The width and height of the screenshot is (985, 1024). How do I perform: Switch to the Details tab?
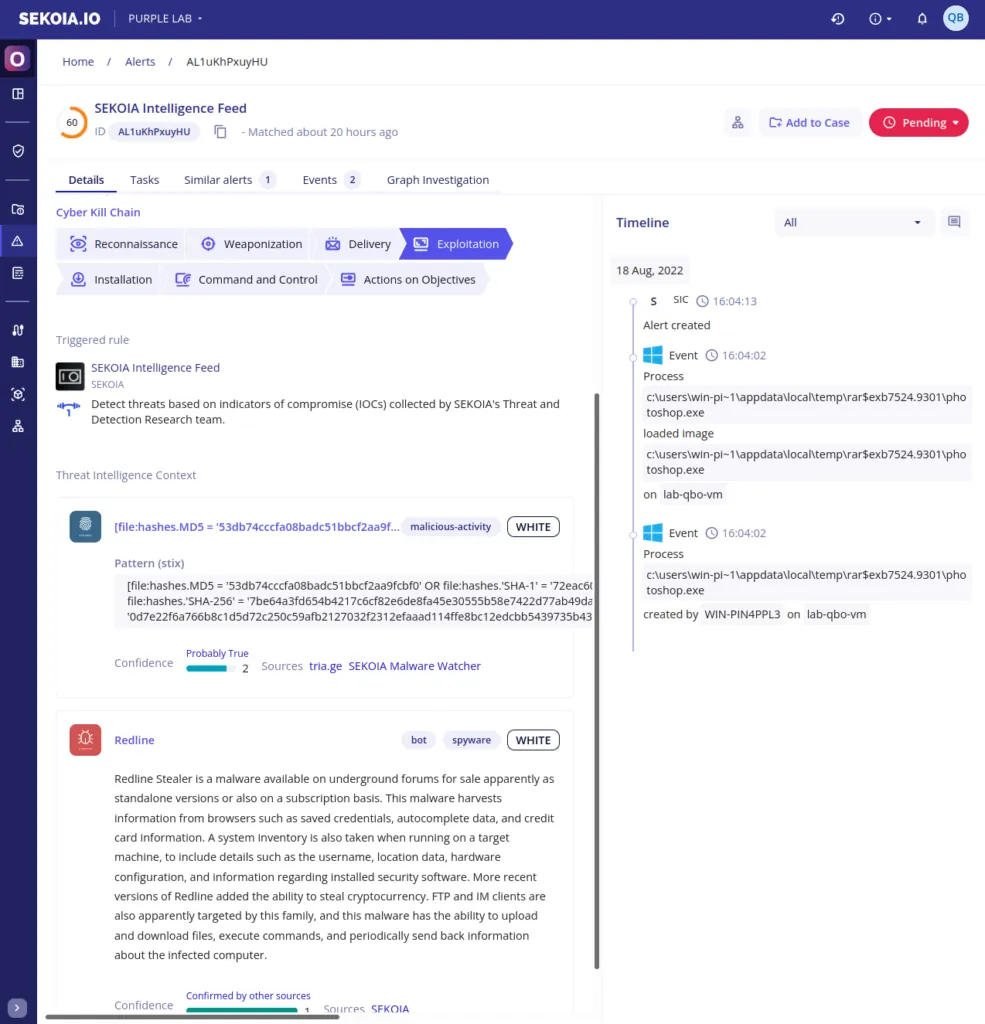click(86, 180)
